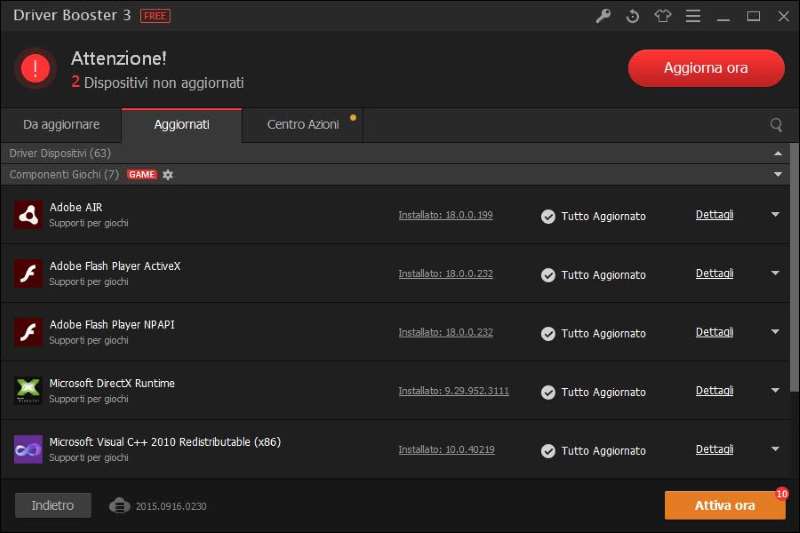Open the hamburger menu icon
The width and height of the screenshot is (800, 533).
point(692,16)
